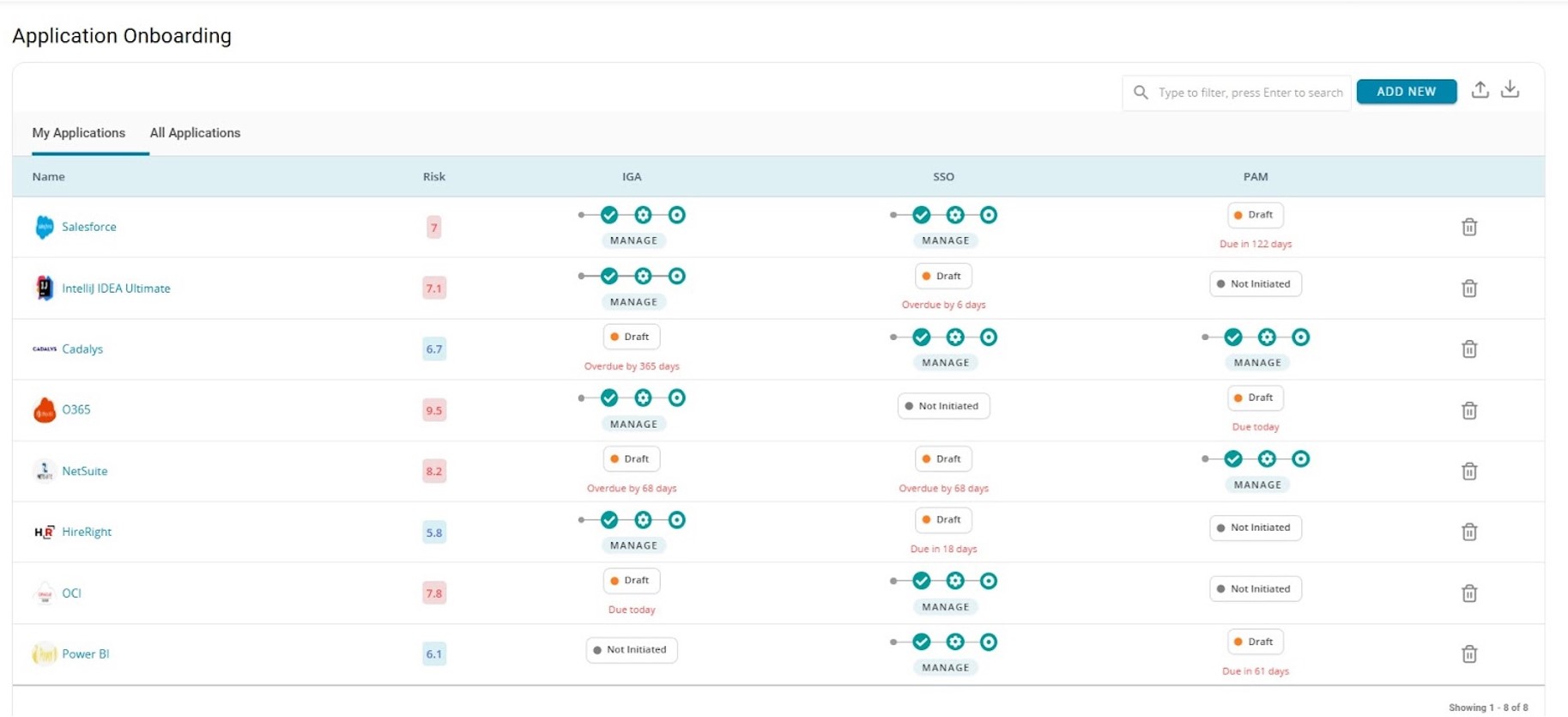Open the Cadalys application link

(x=82, y=349)
